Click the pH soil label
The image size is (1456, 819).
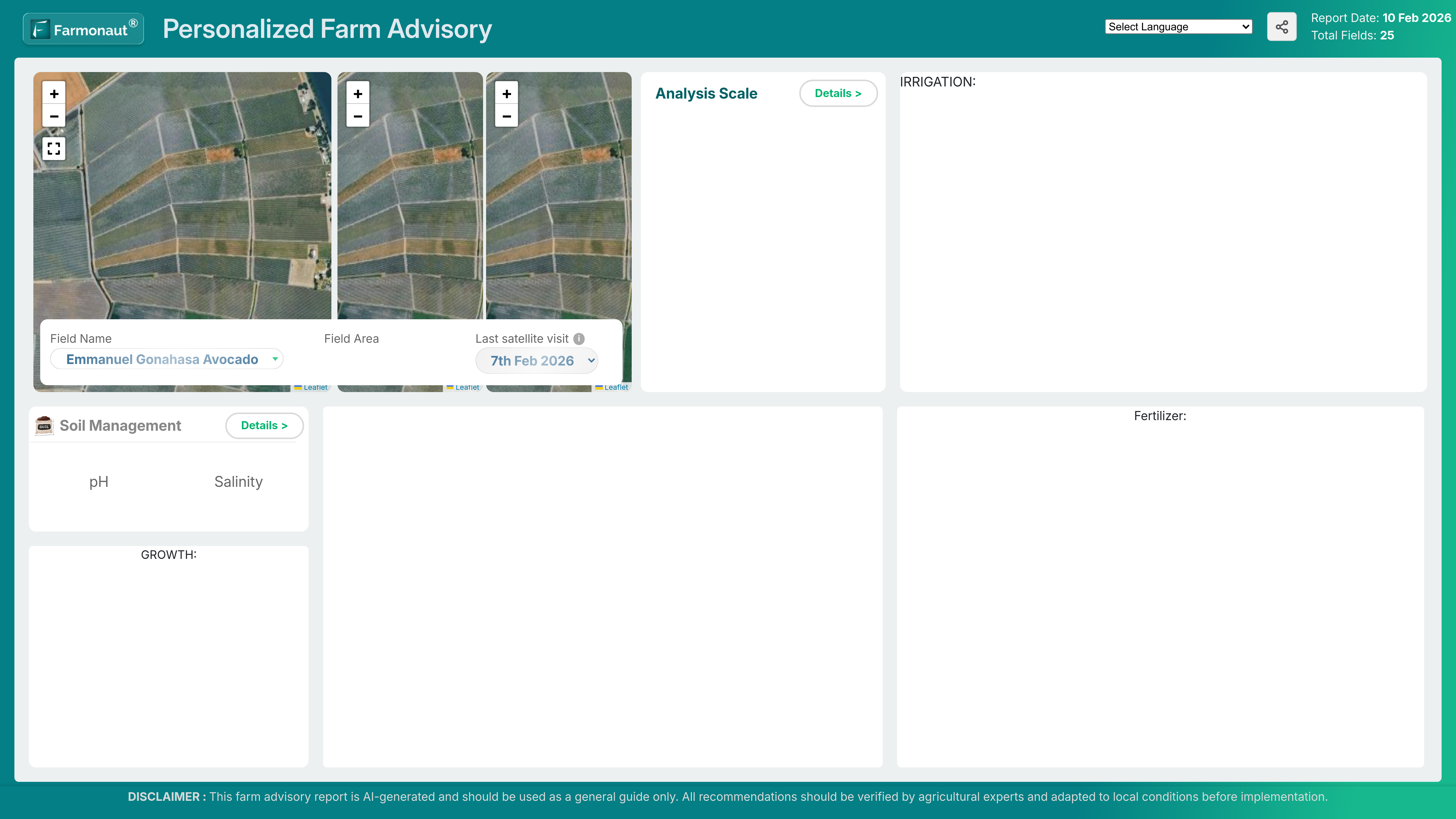tap(99, 482)
